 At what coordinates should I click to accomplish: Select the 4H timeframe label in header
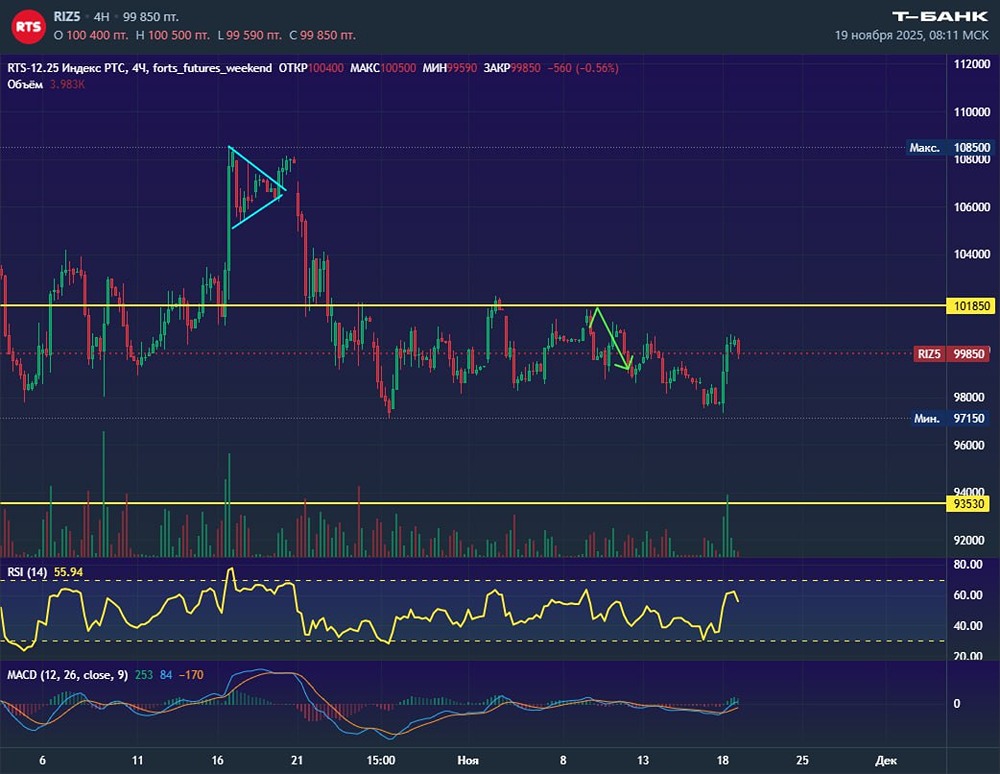pos(101,17)
